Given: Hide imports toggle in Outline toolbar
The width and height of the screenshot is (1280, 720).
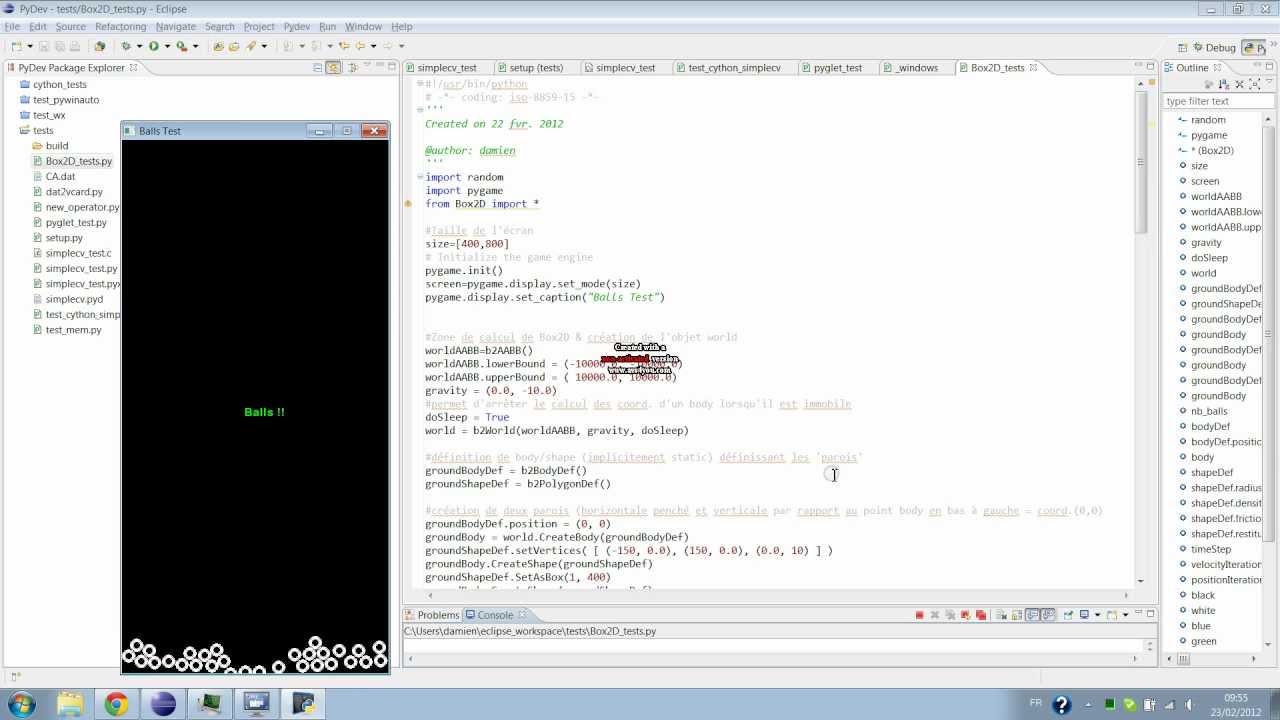Looking at the screenshot, I should coord(1209,84).
